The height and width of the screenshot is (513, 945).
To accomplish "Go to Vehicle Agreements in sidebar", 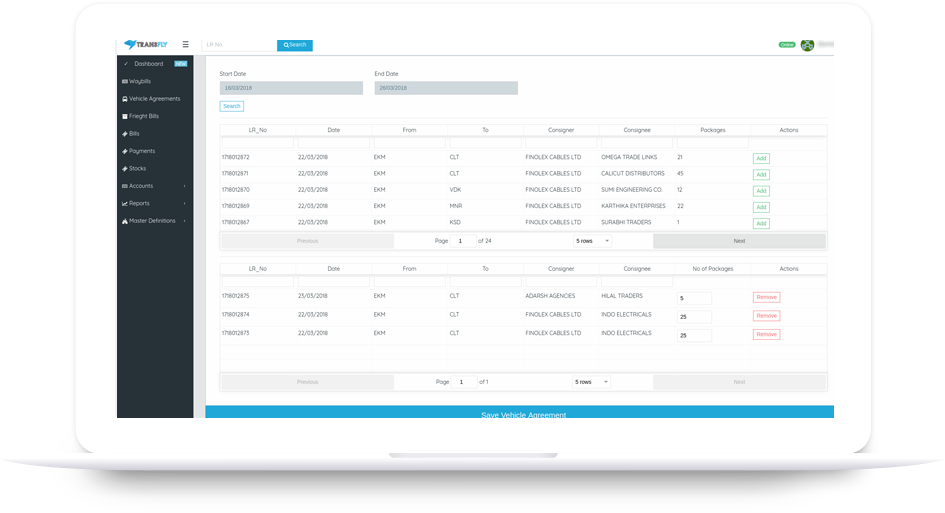I will click(154, 99).
